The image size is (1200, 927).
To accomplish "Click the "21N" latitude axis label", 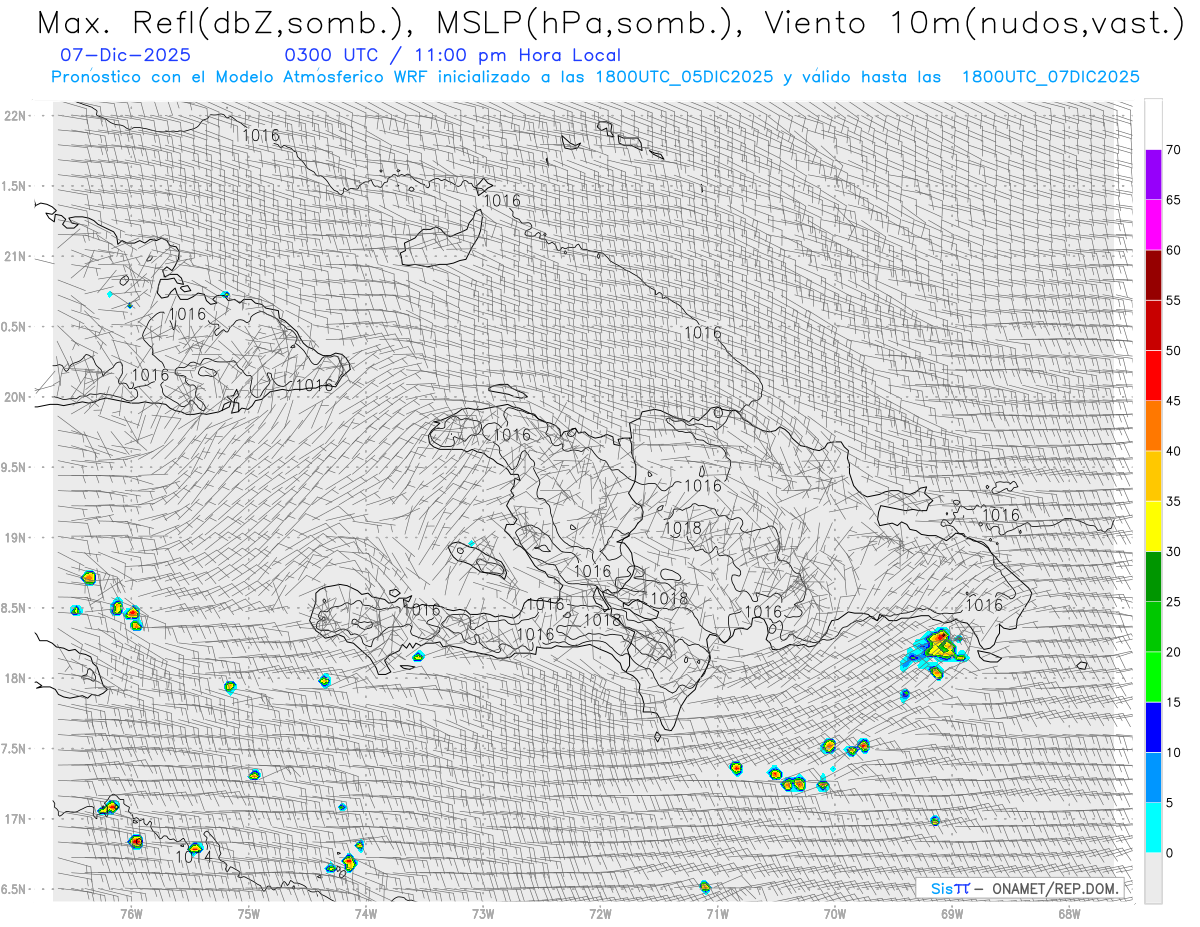I will [x=17, y=257].
